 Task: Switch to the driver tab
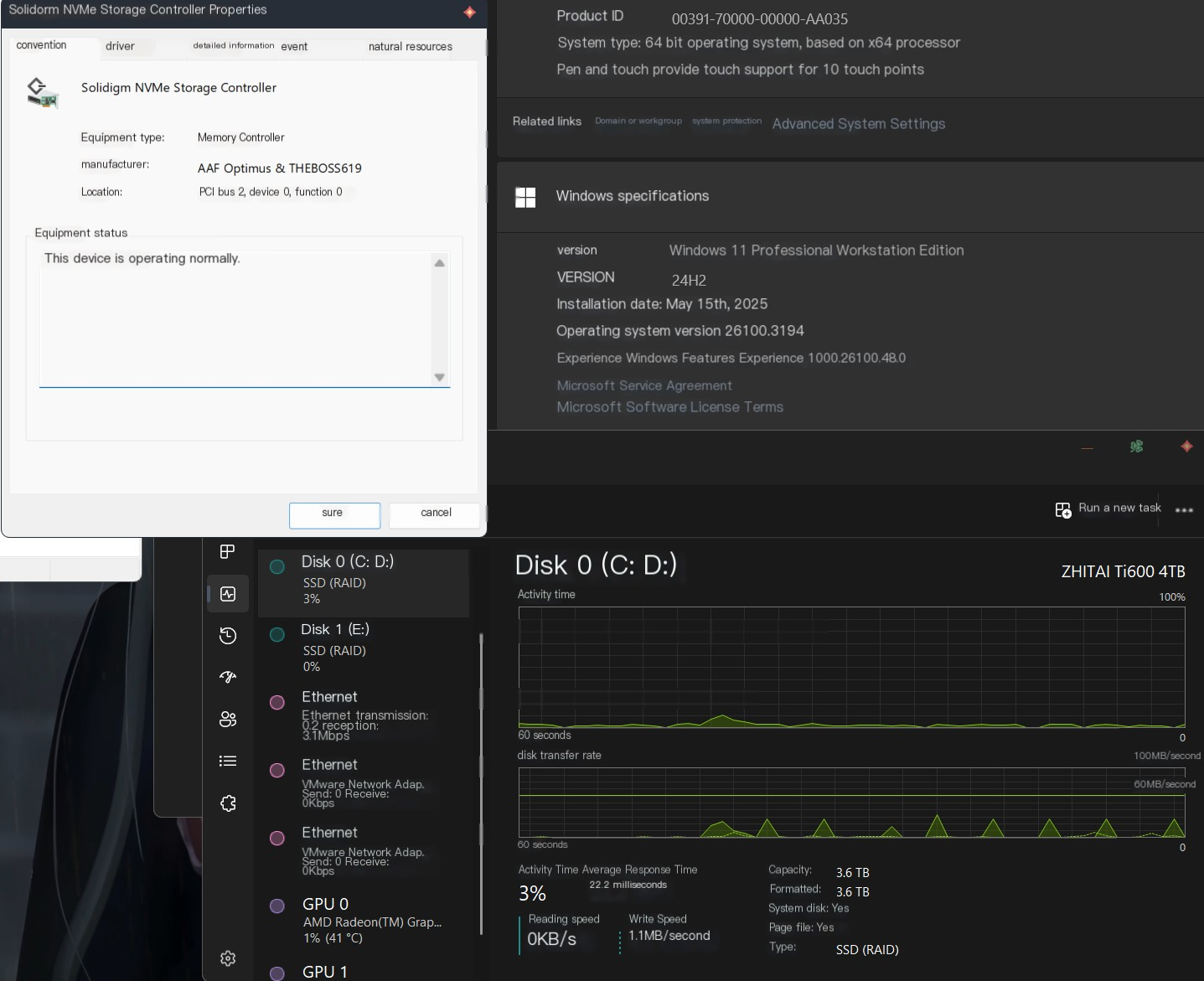[120, 46]
